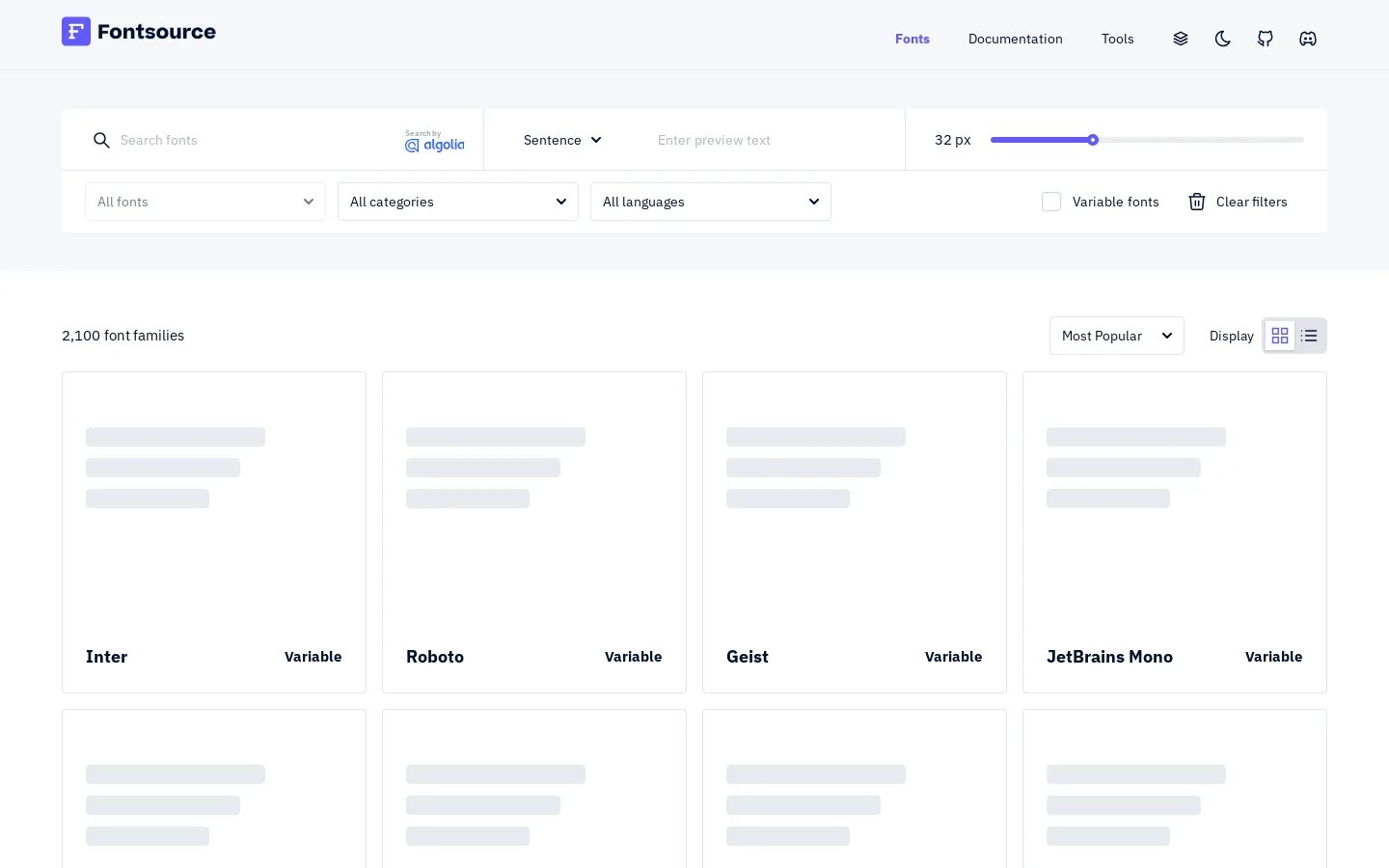1389x868 pixels.
Task: Switch to dark mode with moon icon
Action: 1223,39
